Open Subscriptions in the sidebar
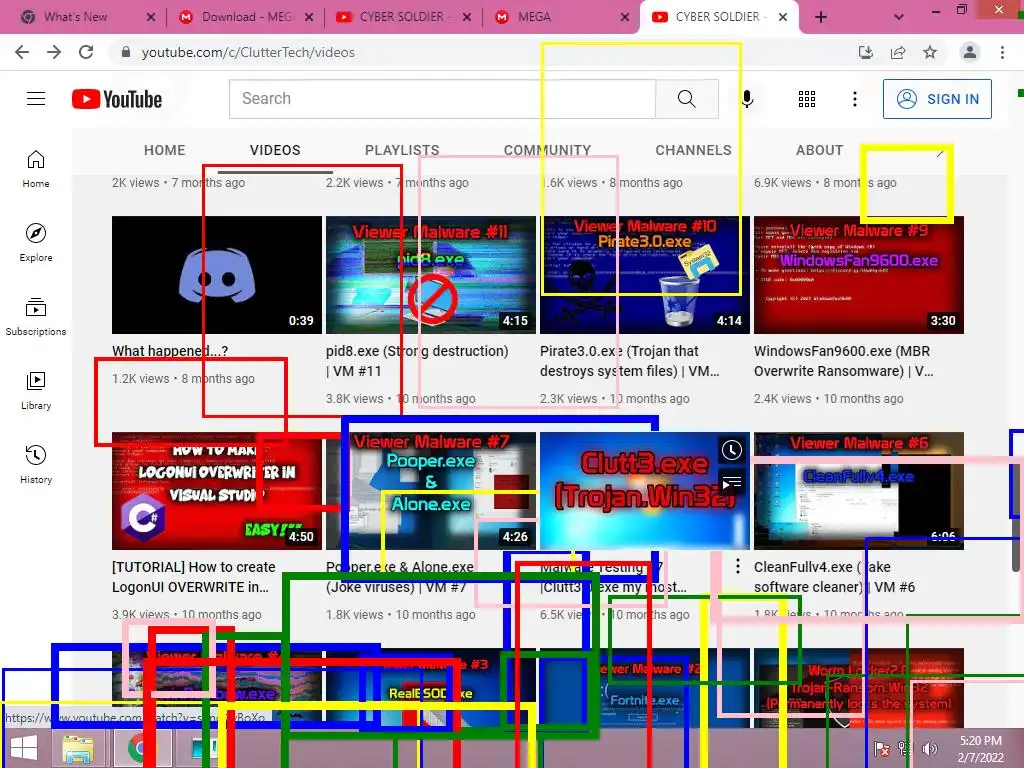1024x768 pixels. click(x=36, y=316)
